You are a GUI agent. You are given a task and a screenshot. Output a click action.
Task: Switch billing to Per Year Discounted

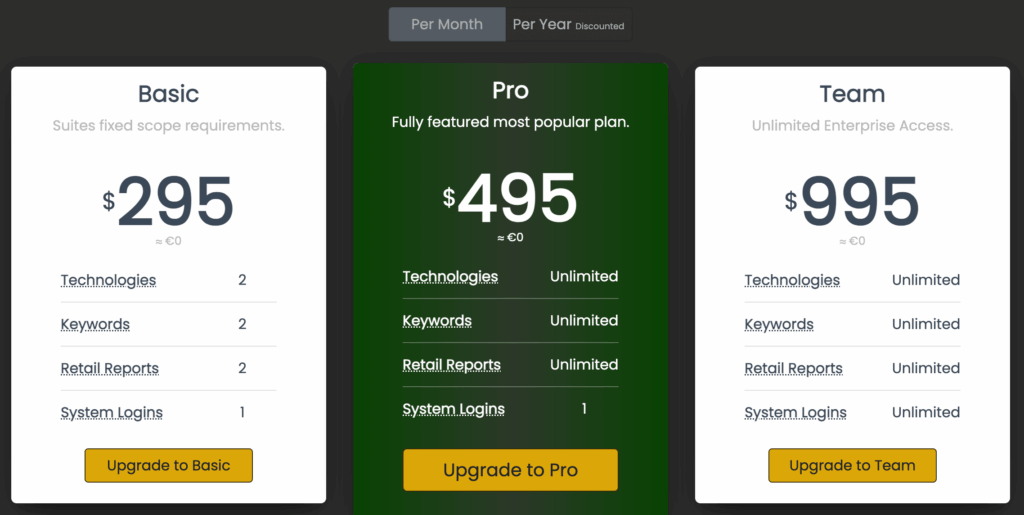pyautogui.click(x=568, y=24)
